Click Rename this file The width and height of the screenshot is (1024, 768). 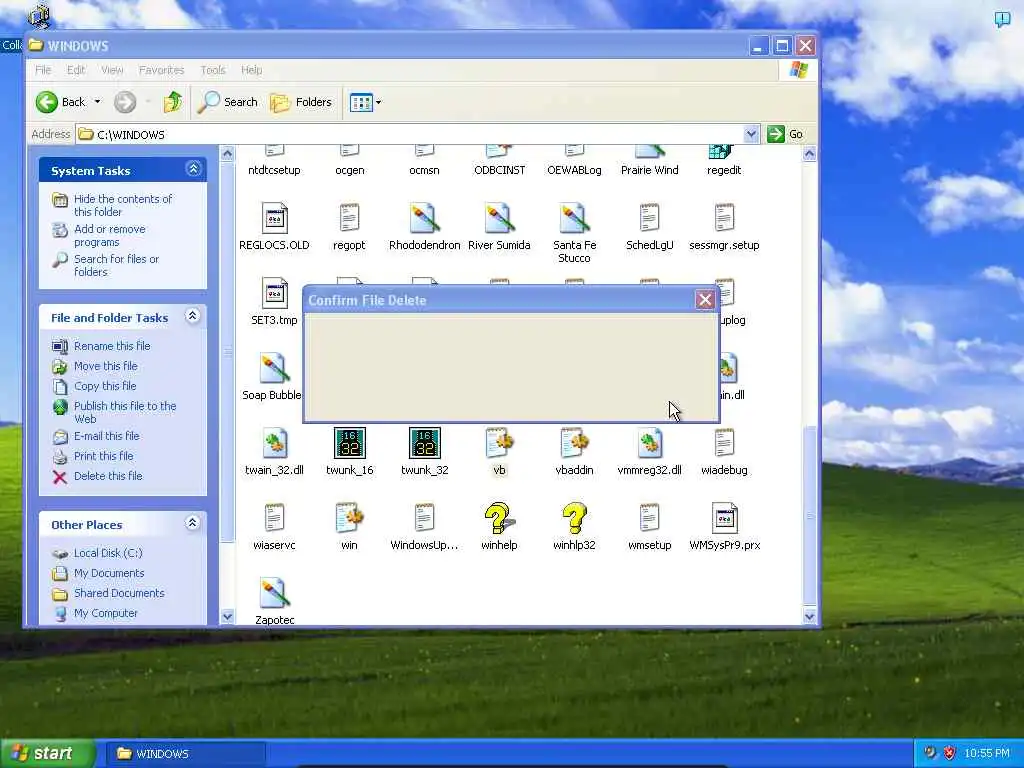pyautogui.click(x=112, y=346)
